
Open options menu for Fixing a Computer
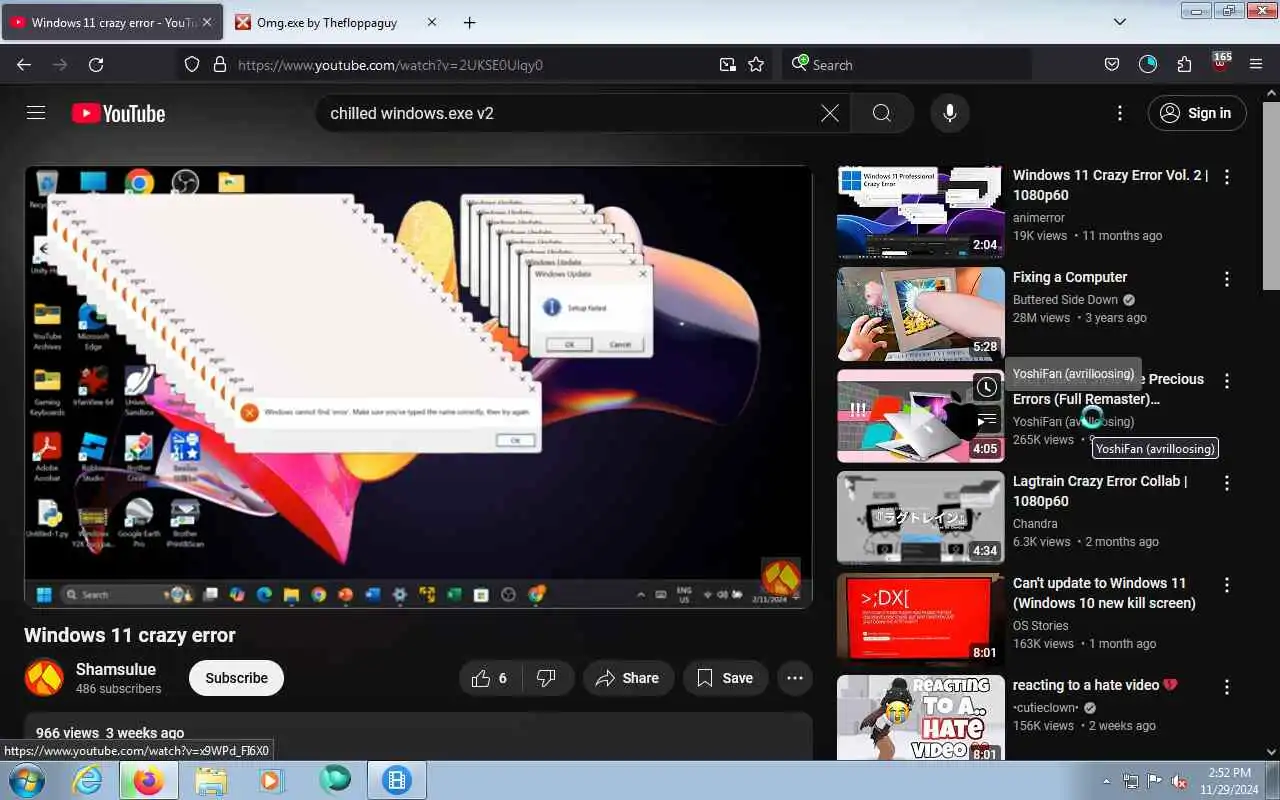[x=1227, y=279]
